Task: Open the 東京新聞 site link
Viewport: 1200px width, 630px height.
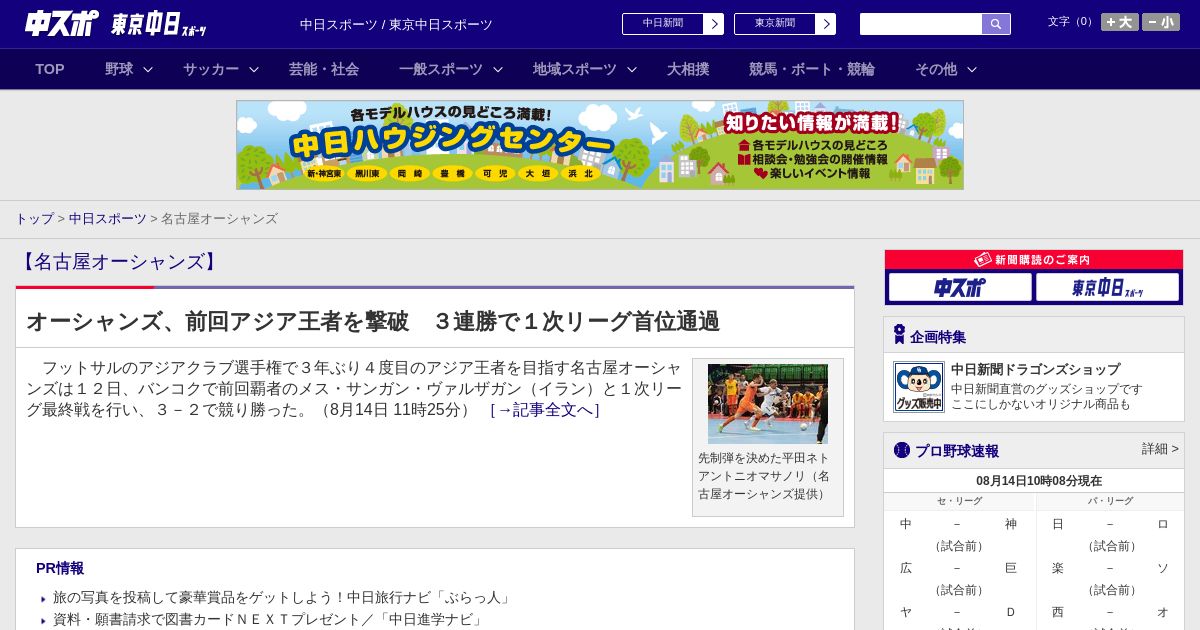Action: pyautogui.click(x=775, y=24)
